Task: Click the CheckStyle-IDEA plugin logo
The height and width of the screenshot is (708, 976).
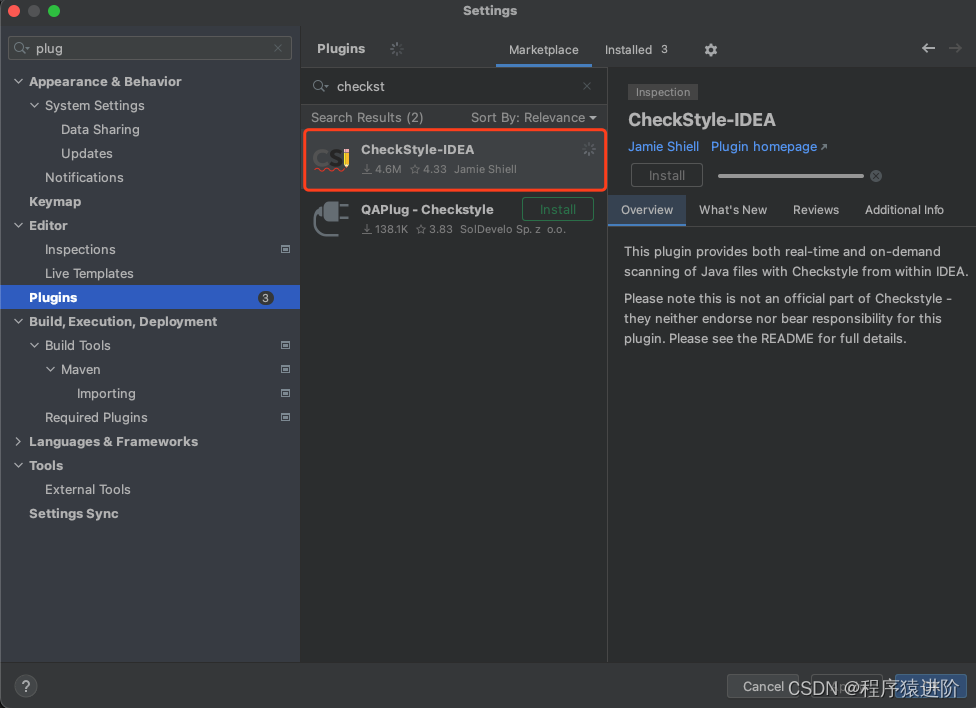Action: tap(331, 159)
